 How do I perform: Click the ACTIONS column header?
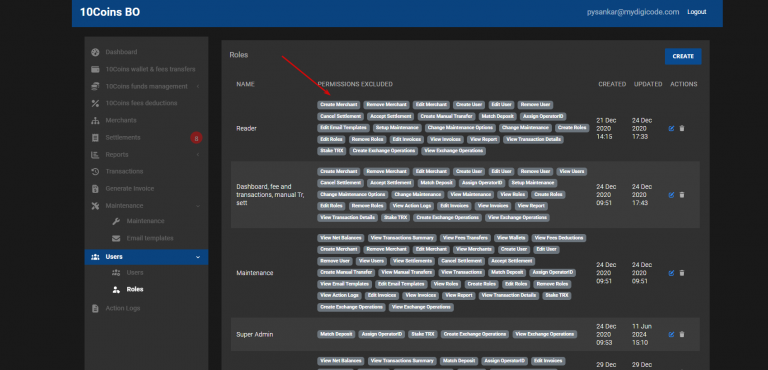(684, 84)
